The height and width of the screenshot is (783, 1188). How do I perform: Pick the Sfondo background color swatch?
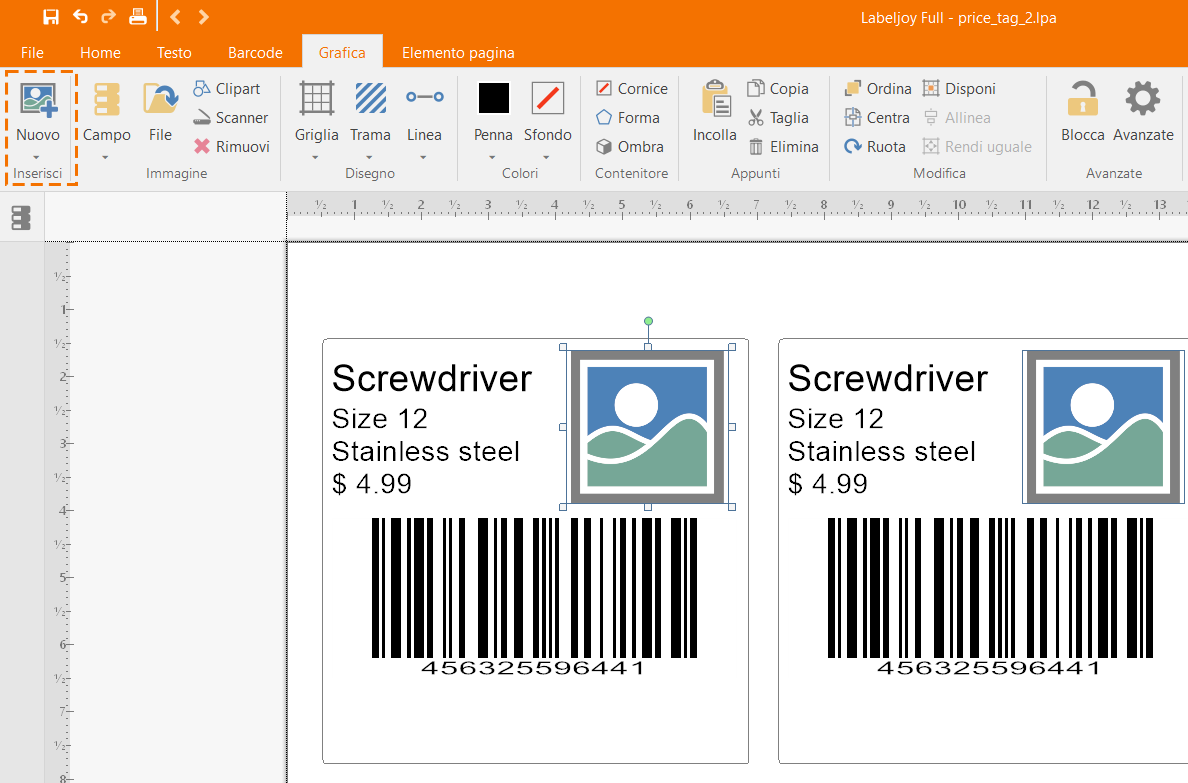click(x=548, y=98)
